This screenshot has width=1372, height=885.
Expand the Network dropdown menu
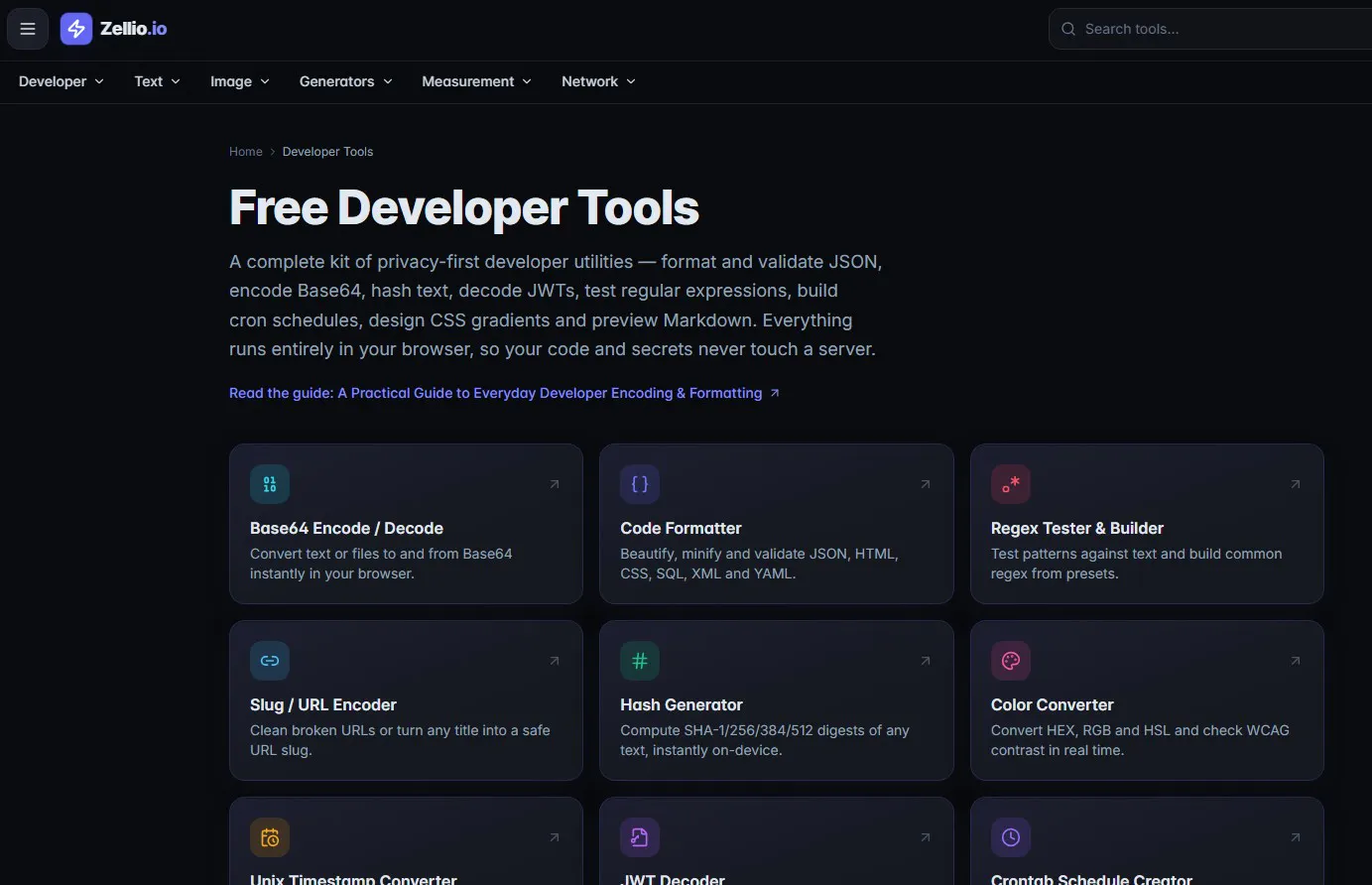coord(599,81)
